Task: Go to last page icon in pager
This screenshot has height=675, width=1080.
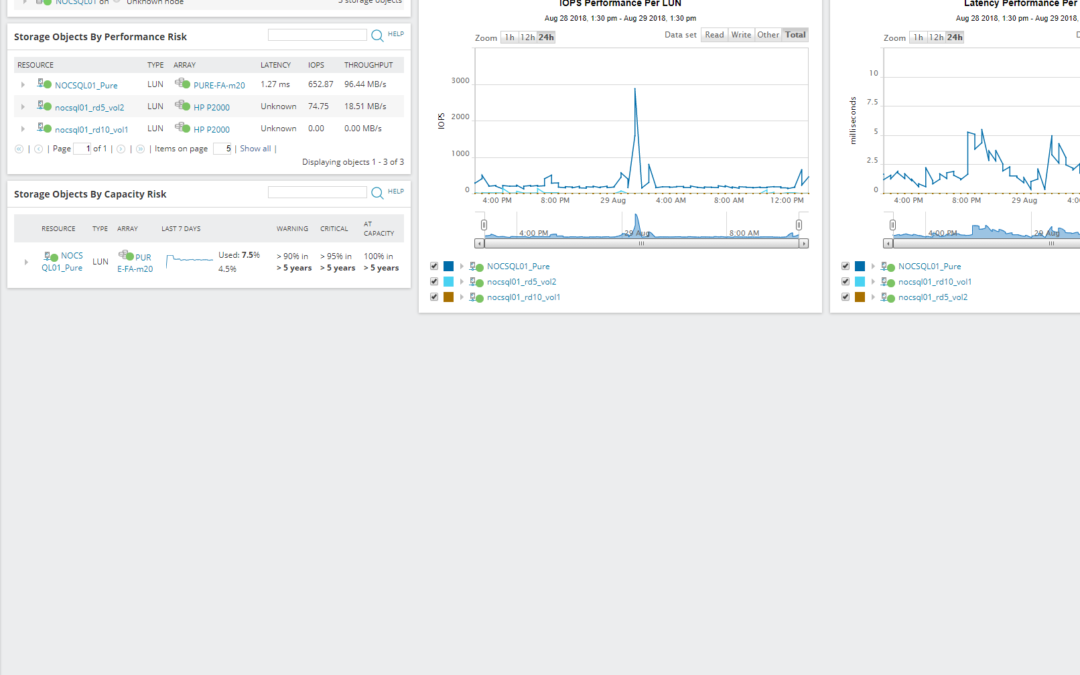Action: click(x=141, y=149)
